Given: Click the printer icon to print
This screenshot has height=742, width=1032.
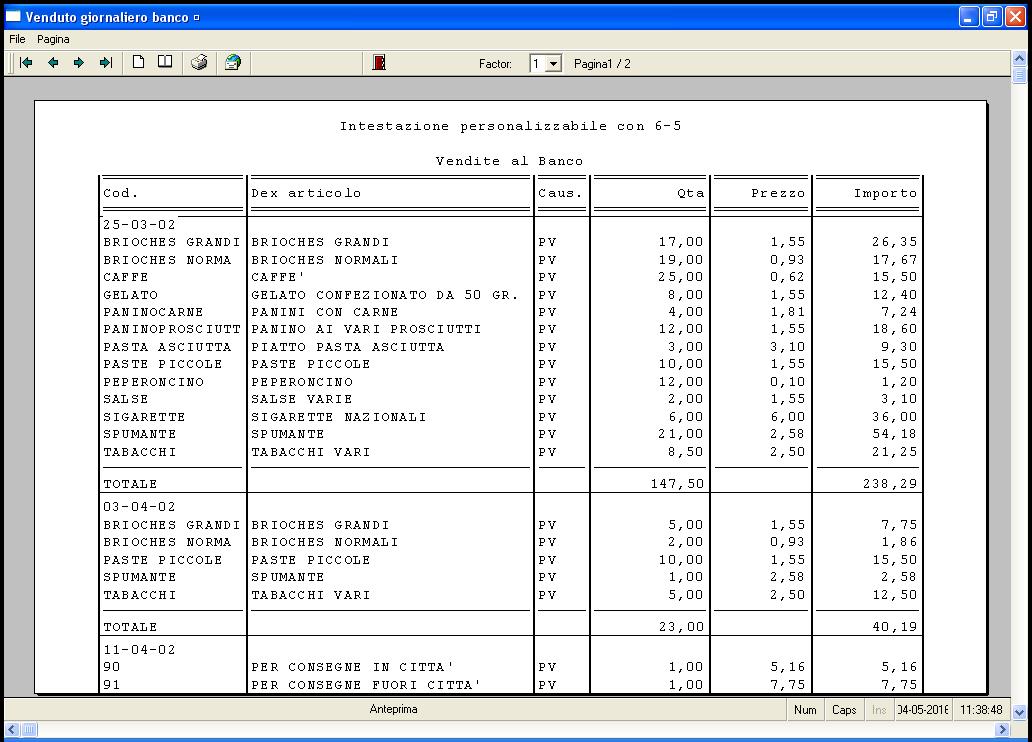Looking at the screenshot, I should tap(199, 63).
